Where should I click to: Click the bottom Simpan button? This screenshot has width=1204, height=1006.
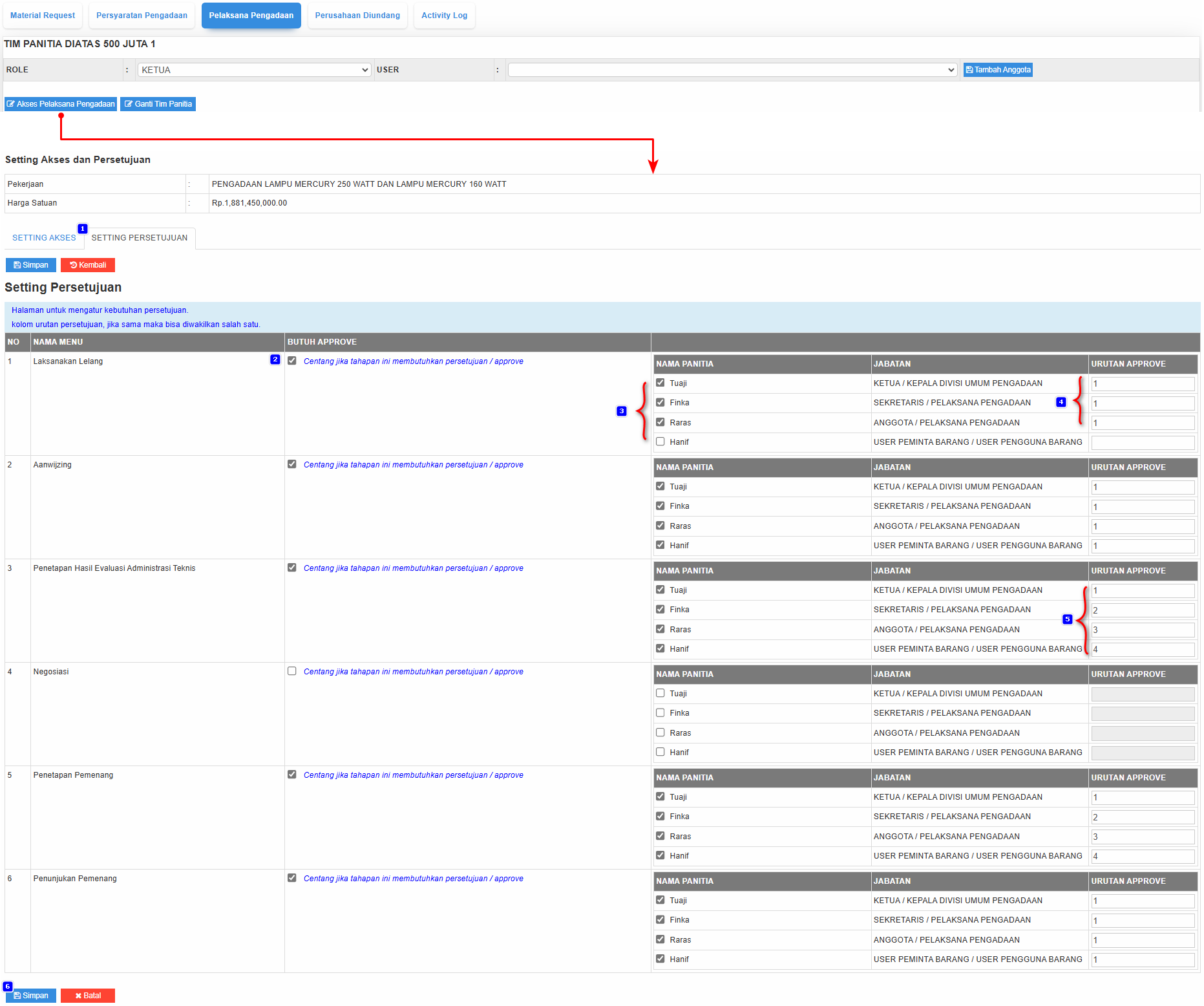click(31, 996)
